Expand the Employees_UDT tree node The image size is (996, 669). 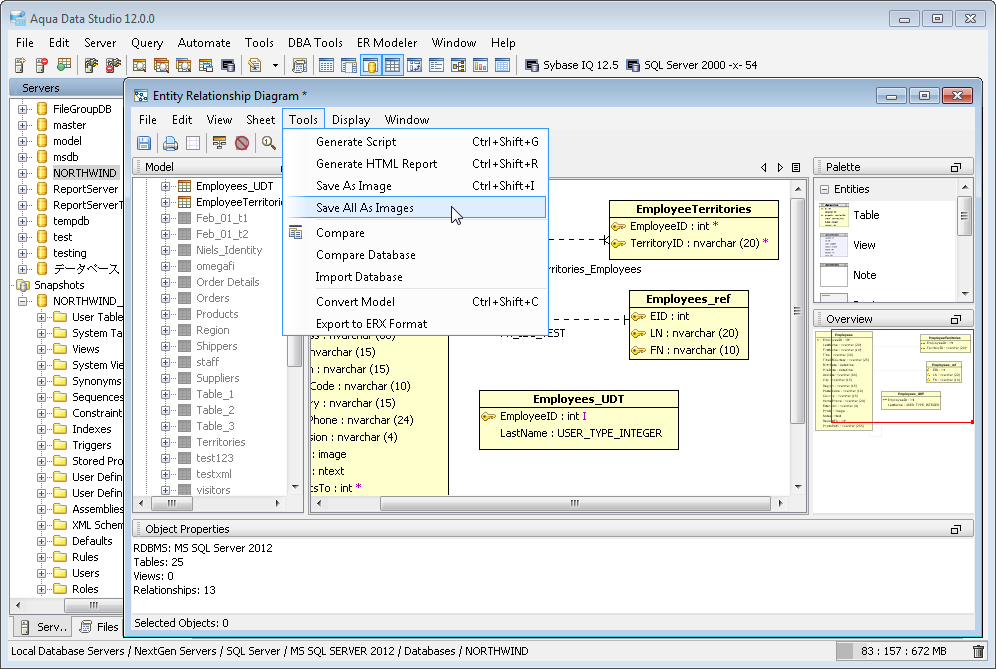tap(166, 186)
